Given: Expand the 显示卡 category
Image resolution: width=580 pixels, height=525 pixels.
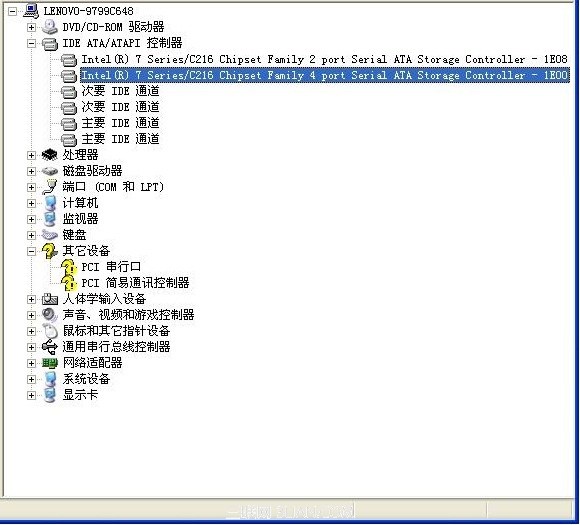Looking at the screenshot, I should click(31, 396).
